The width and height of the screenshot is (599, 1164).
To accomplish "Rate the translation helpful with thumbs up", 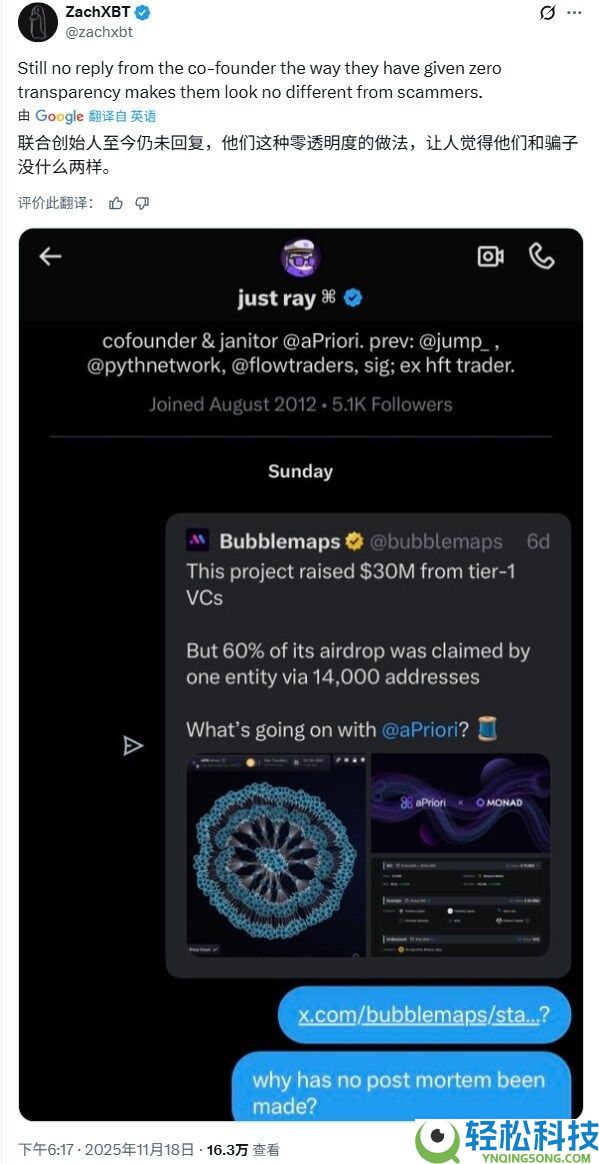I will point(114,201).
